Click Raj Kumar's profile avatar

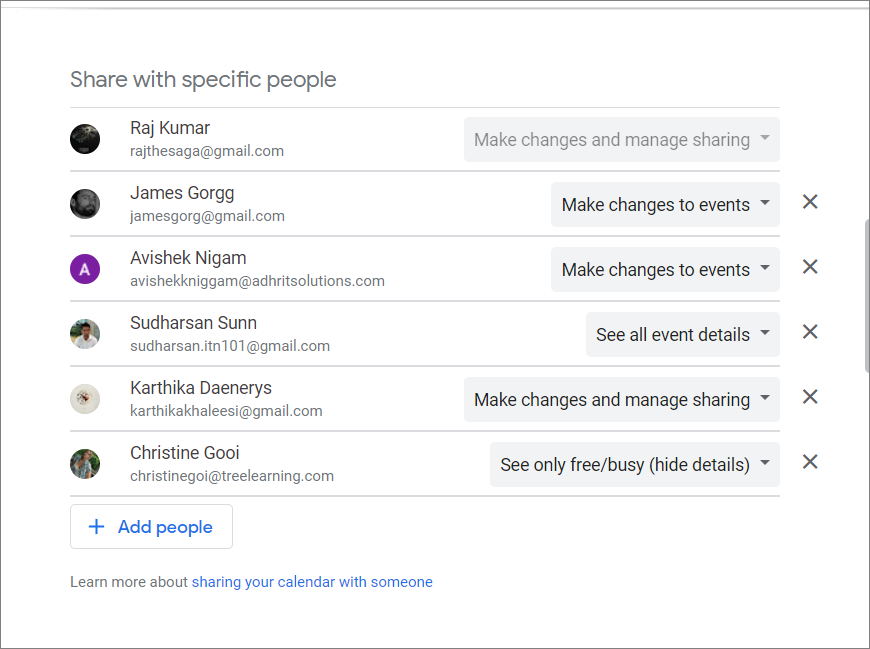tap(85, 139)
